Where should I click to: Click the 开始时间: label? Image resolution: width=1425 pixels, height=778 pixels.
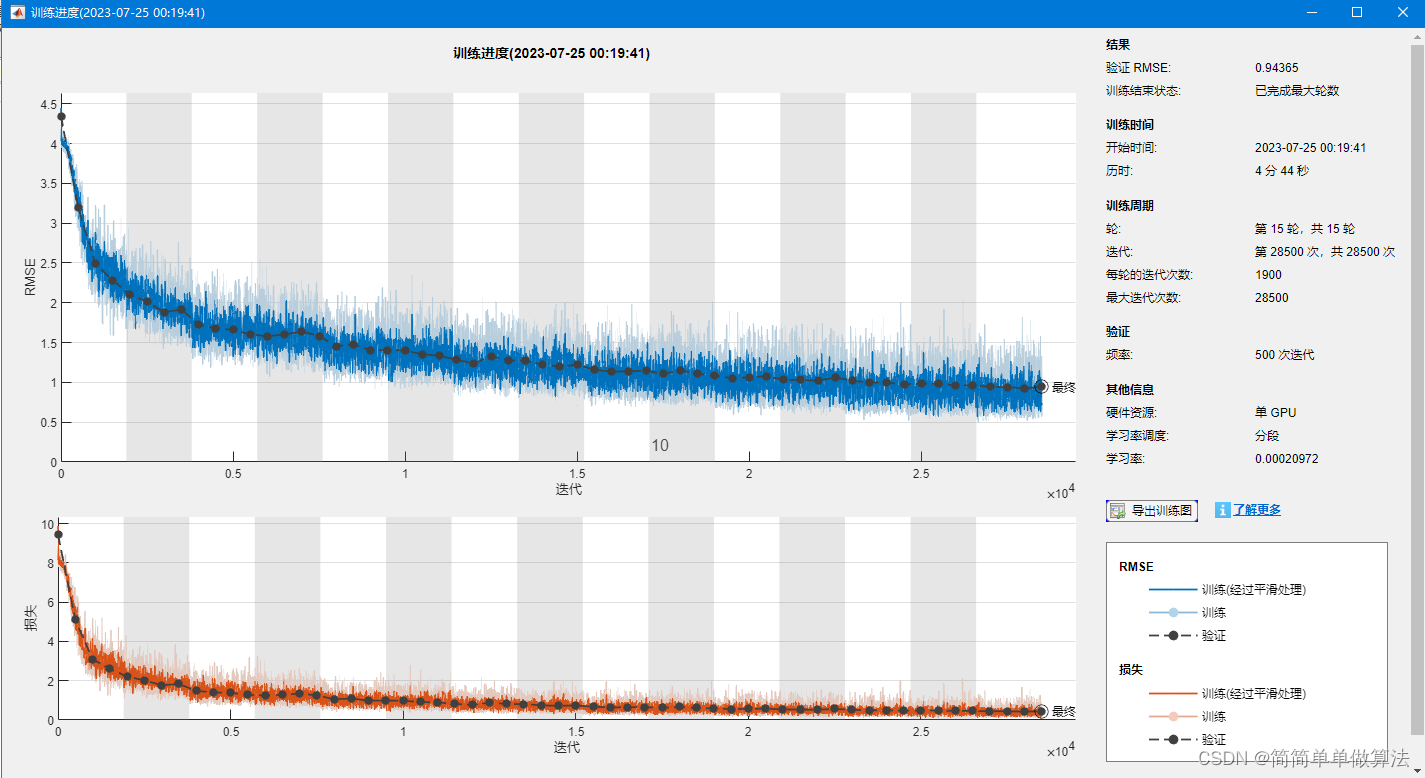pos(1131,148)
